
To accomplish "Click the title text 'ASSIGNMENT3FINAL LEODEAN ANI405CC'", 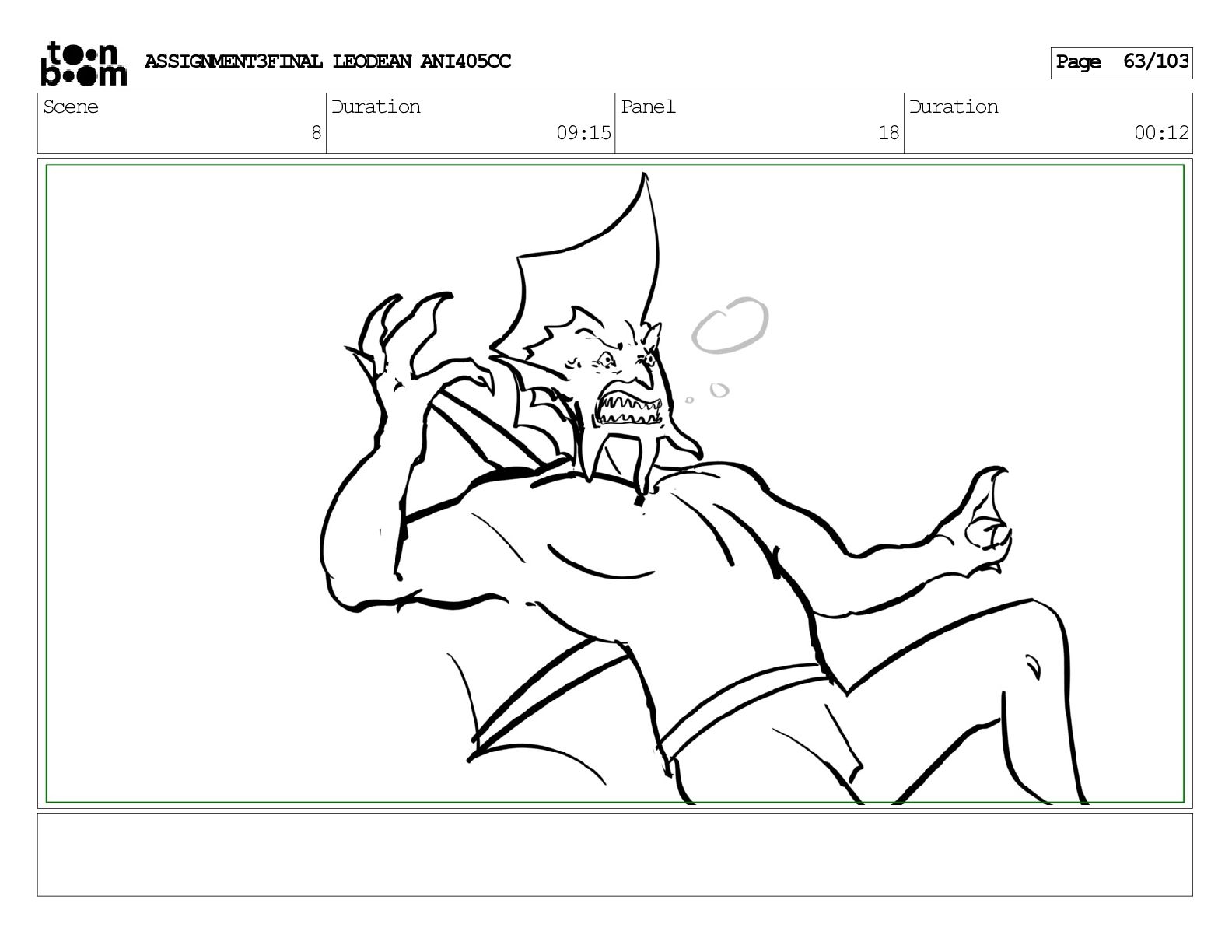I will 327,61.
